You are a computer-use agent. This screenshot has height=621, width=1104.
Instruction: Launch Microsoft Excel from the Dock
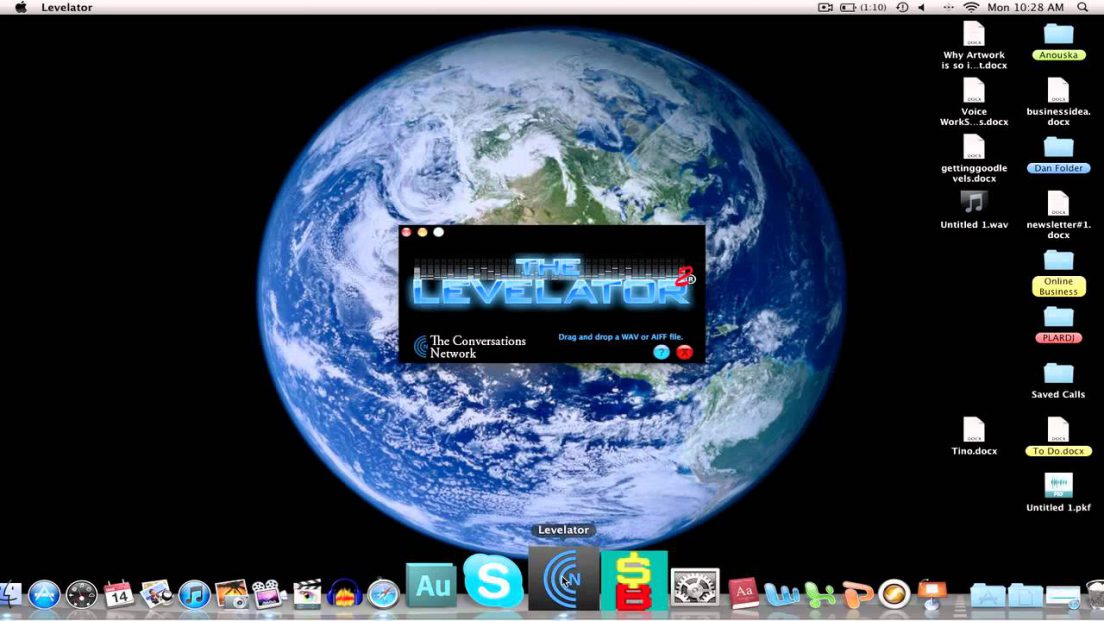[x=820, y=595]
